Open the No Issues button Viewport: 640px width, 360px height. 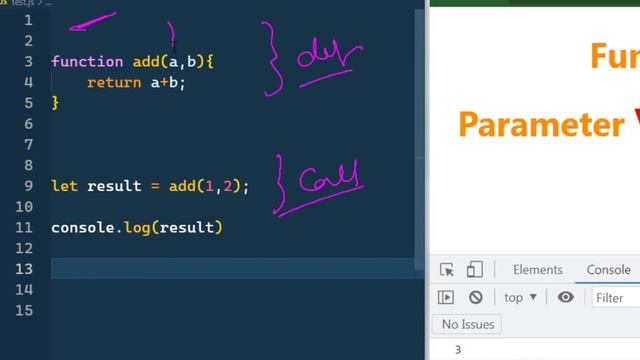467,324
